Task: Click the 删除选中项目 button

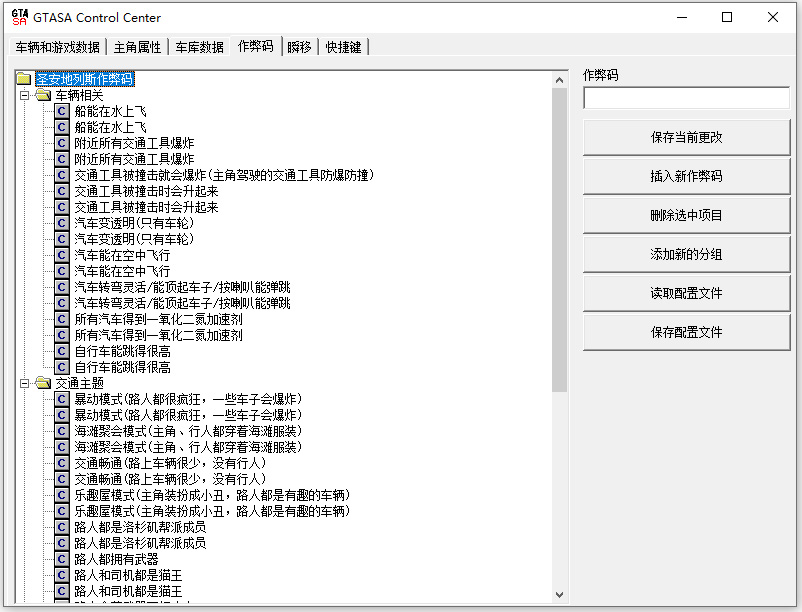Action: pos(686,215)
